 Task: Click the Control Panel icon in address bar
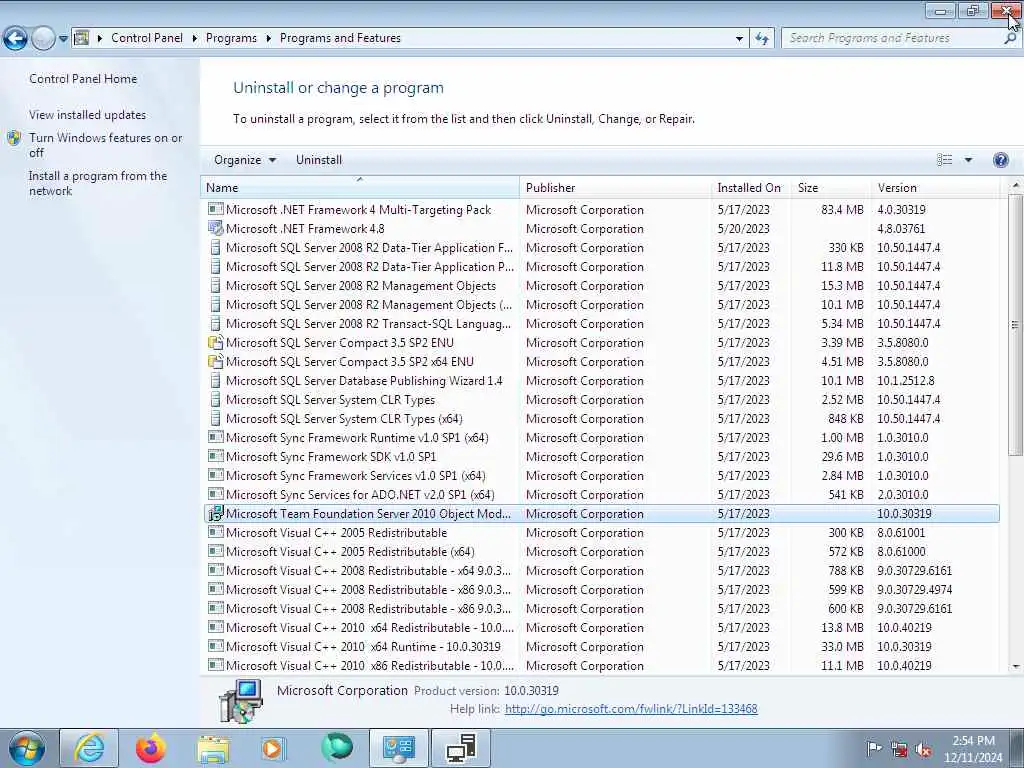pos(82,38)
